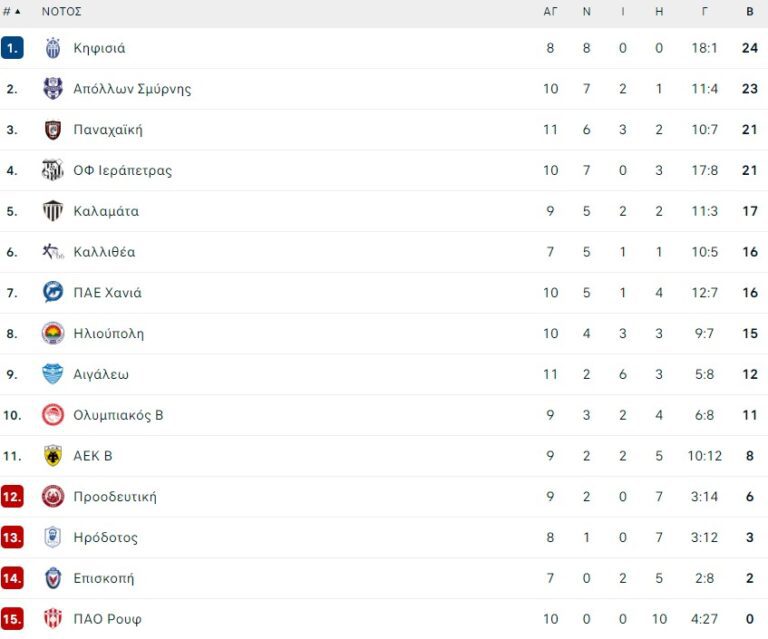This screenshot has height=639, width=768.
Task: Click the ΑΕΚ Β yellow eagle logo
Action: pos(53,456)
